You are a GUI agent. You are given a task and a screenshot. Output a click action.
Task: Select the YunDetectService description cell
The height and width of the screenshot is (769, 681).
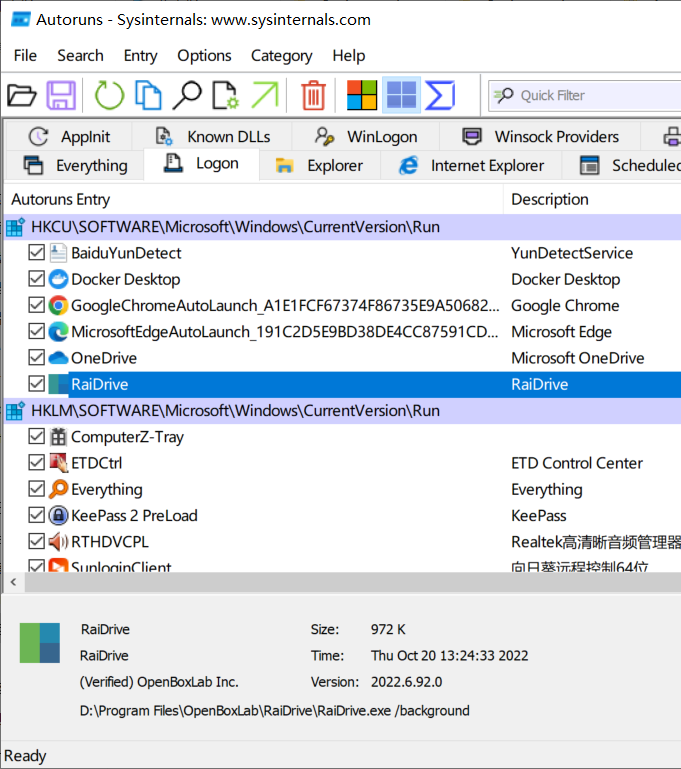tap(572, 253)
